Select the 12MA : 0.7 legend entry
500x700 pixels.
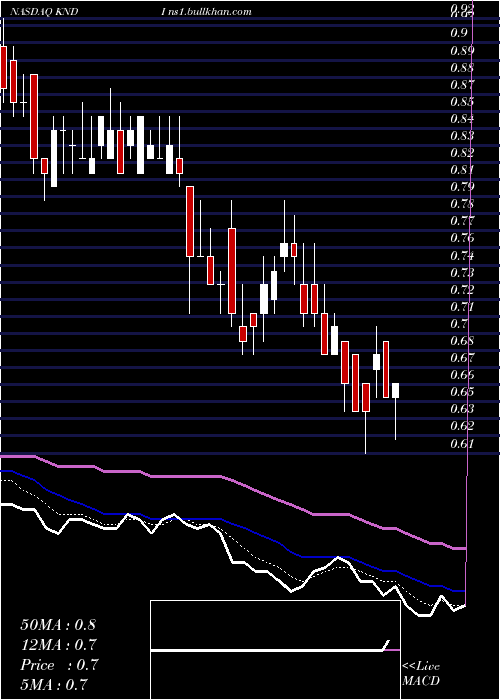point(59,645)
